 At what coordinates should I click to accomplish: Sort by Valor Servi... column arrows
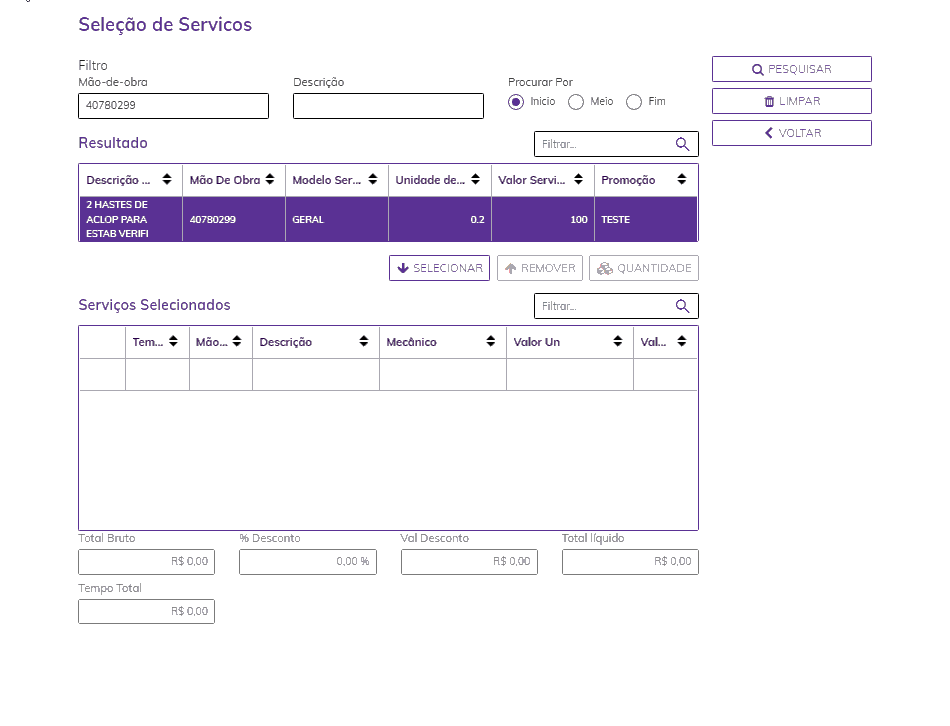pyautogui.click(x=579, y=179)
